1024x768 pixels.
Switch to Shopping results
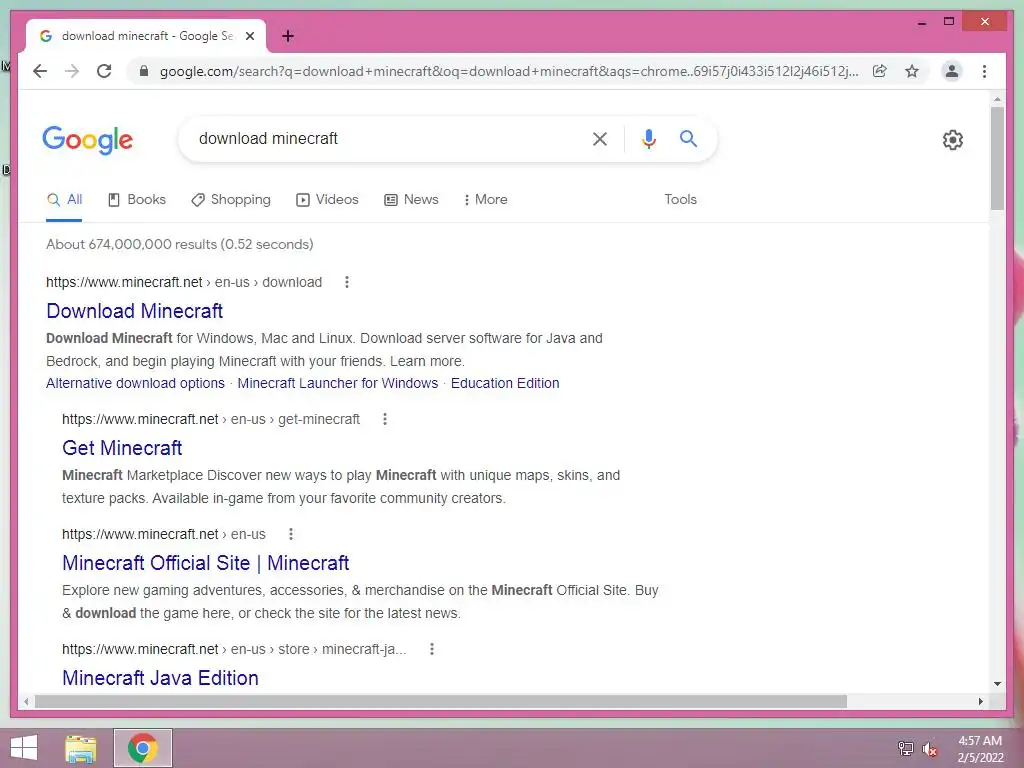[x=231, y=200]
